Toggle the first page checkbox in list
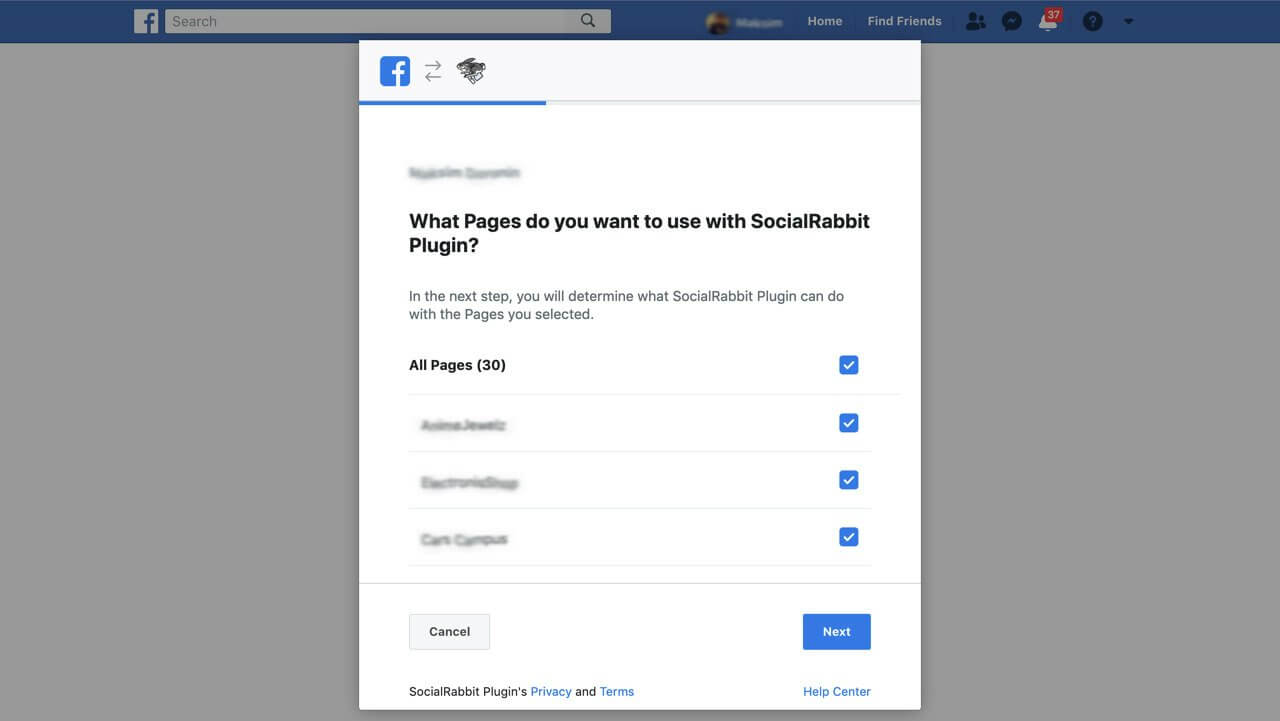Viewport: 1280px width, 721px height. [x=849, y=423]
